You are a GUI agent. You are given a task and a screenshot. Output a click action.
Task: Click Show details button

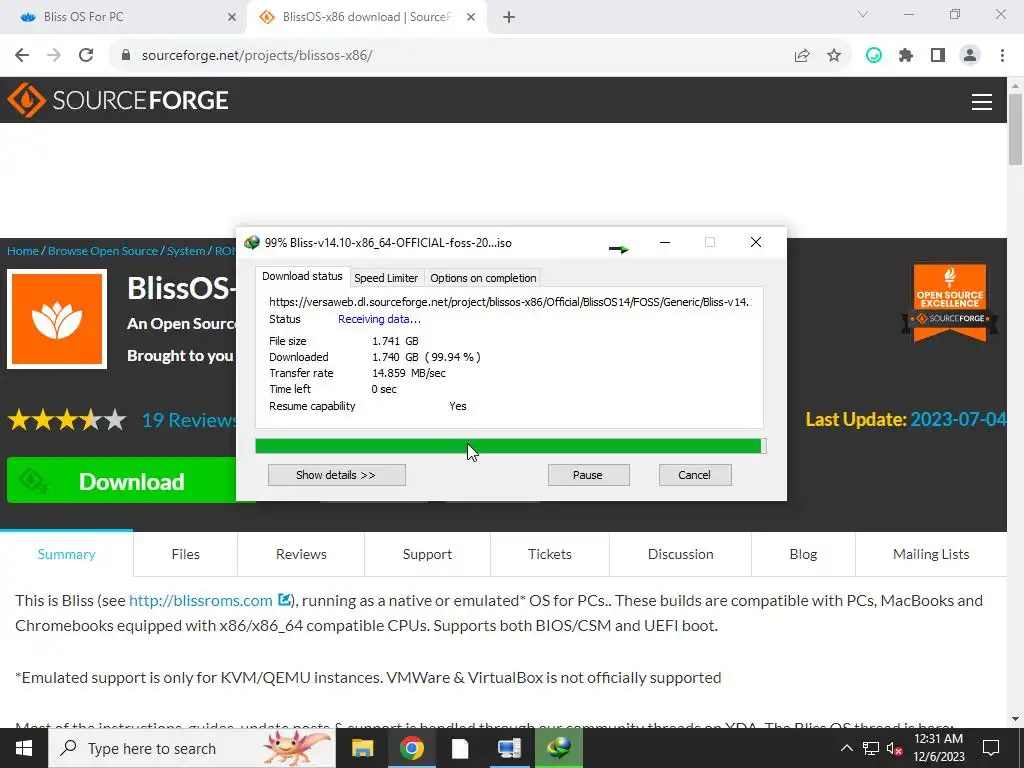[x=336, y=475]
